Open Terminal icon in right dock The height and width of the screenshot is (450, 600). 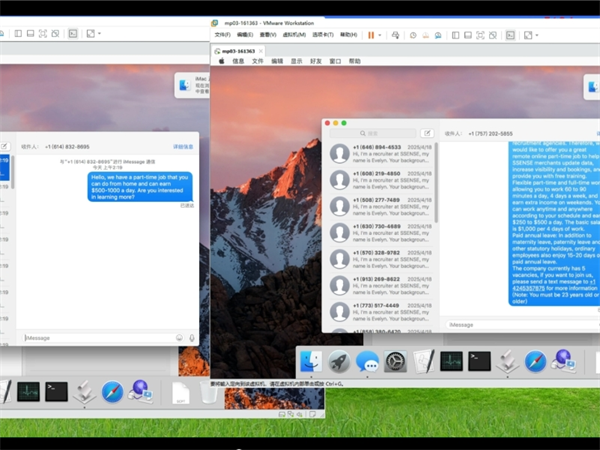[480, 362]
